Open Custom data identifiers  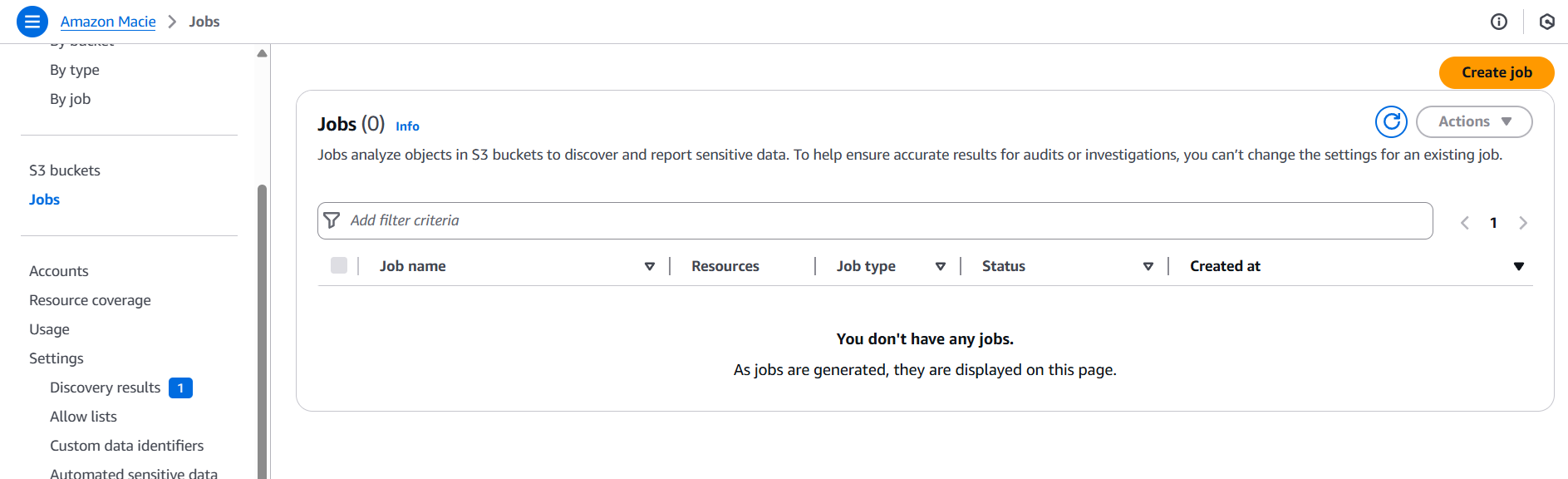coord(127,446)
